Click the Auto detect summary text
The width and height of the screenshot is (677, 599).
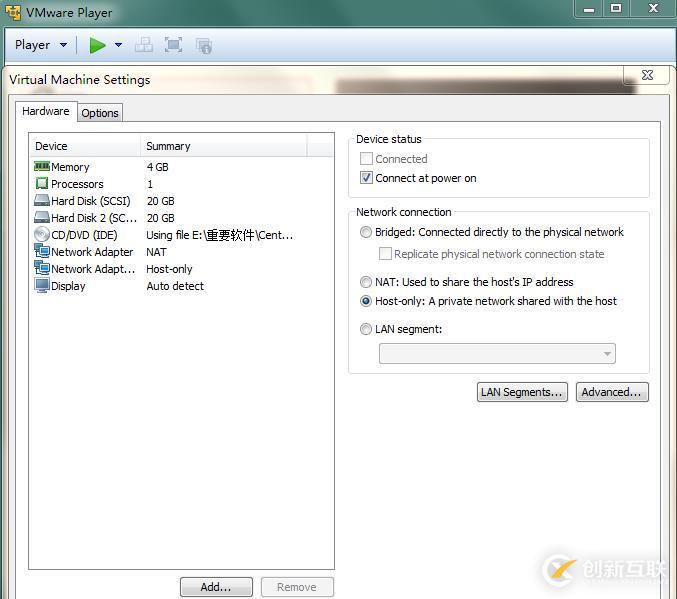(175, 286)
